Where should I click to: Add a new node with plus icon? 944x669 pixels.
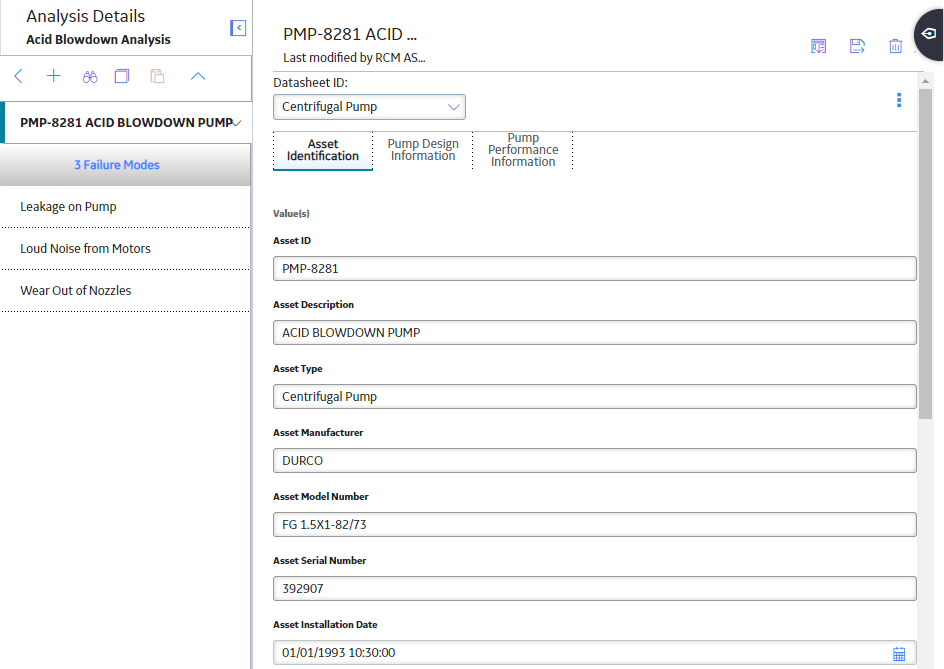[54, 76]
